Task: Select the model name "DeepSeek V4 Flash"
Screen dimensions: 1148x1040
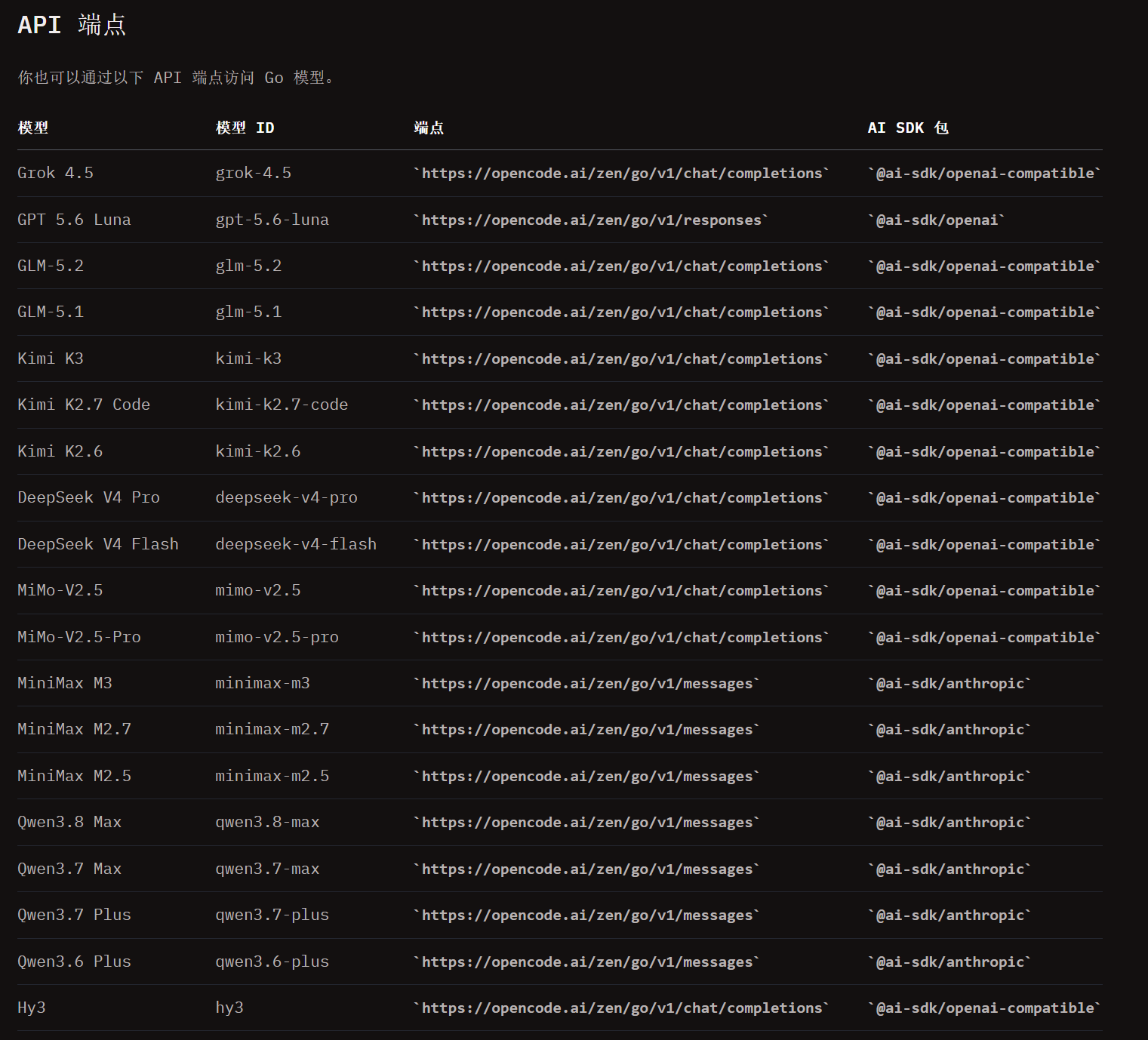Action: (98, 544)
